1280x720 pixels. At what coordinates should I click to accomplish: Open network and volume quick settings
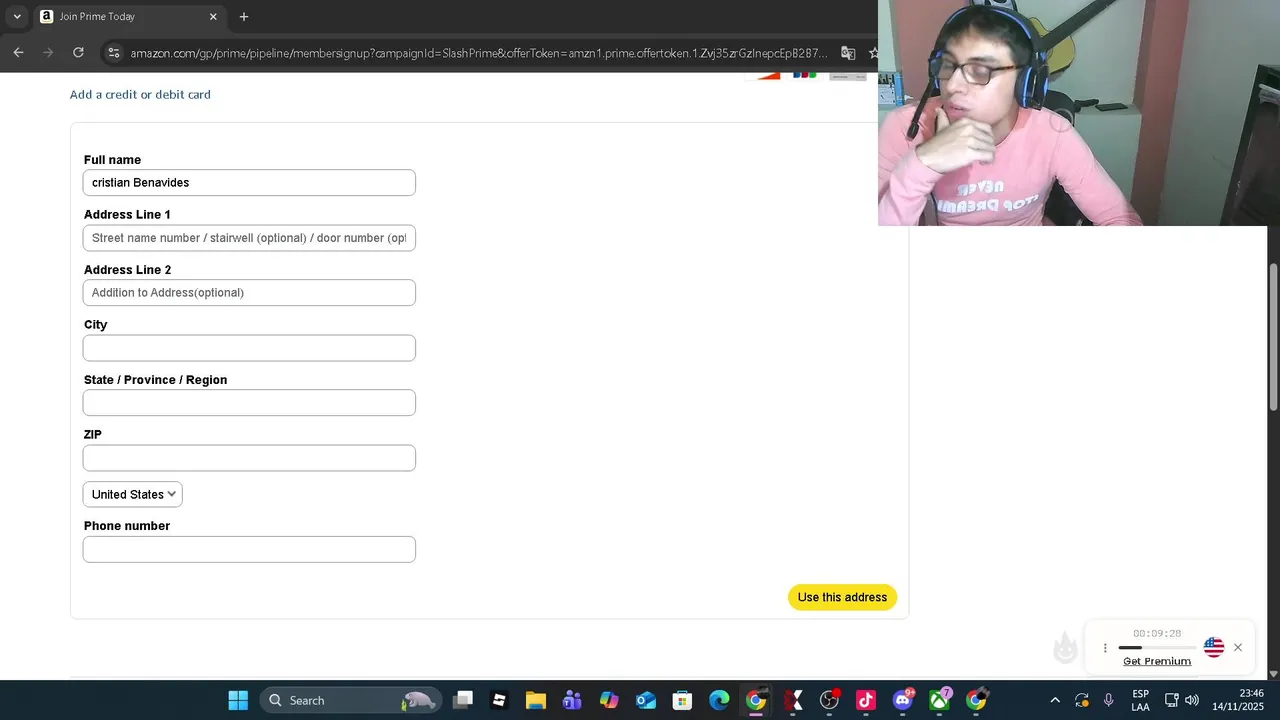pos(1181,700)
